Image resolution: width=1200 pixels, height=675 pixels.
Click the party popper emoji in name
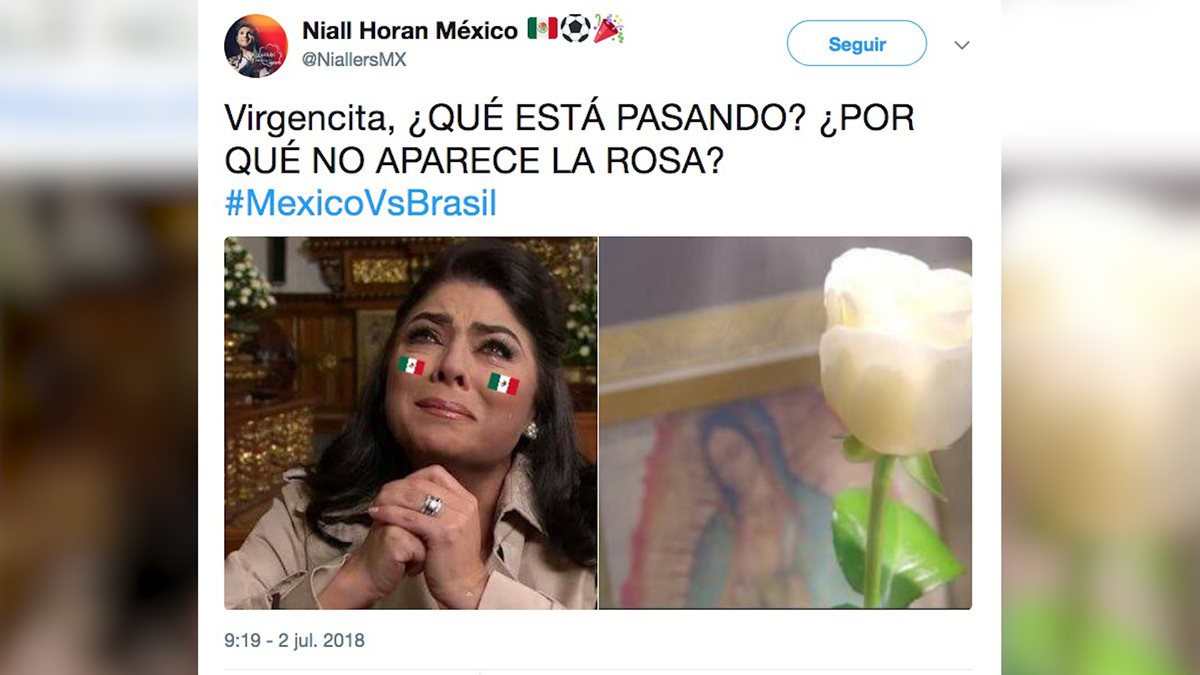(608, 29)
